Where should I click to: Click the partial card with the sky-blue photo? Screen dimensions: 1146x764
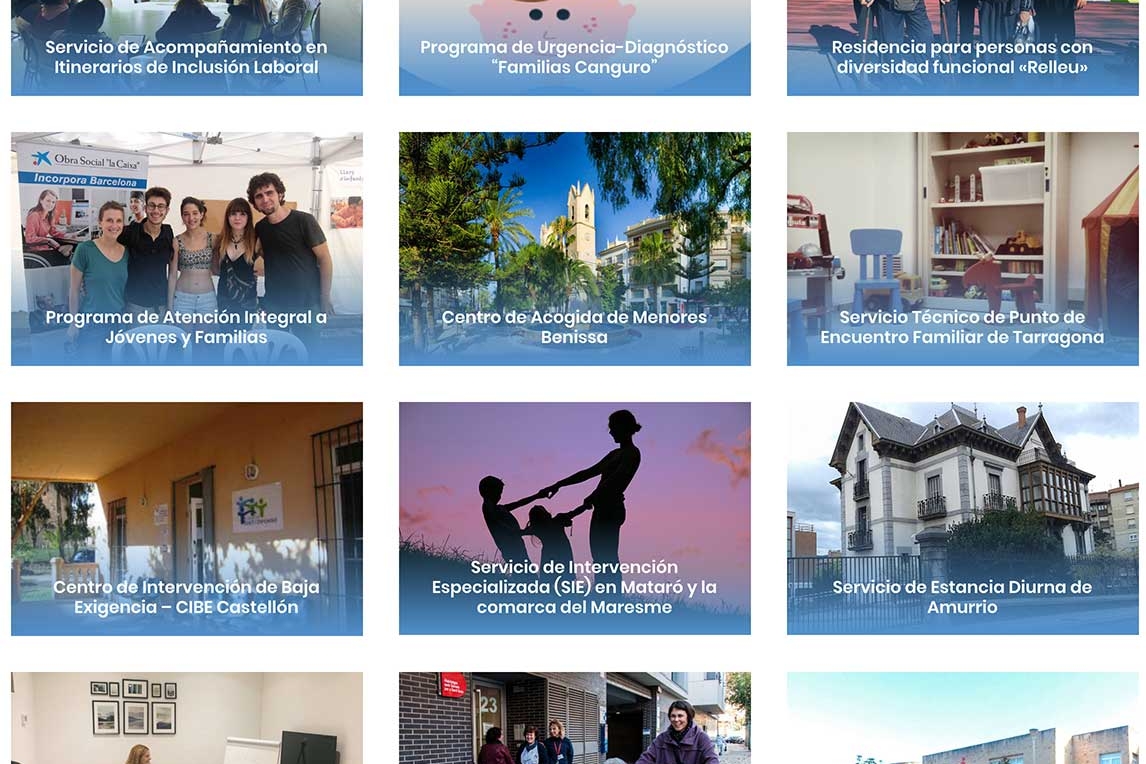point(963,718)
